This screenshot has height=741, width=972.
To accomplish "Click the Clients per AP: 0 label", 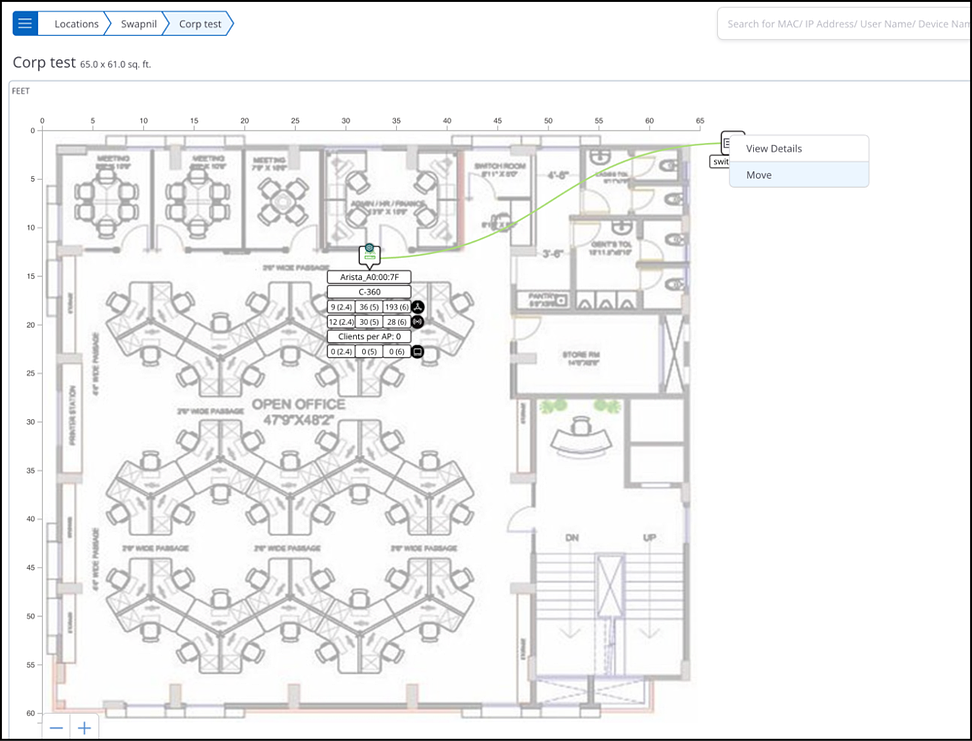I will (x=369, y=337).
